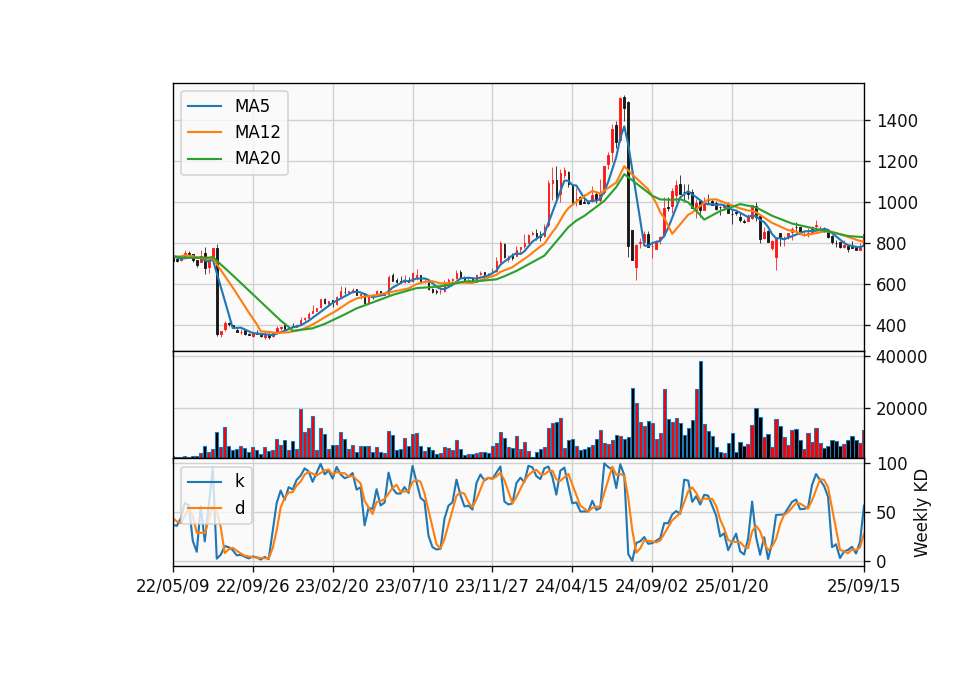Click the 22/05/09 date label
This screenshot has width=960, height=690.
[173, 586]
